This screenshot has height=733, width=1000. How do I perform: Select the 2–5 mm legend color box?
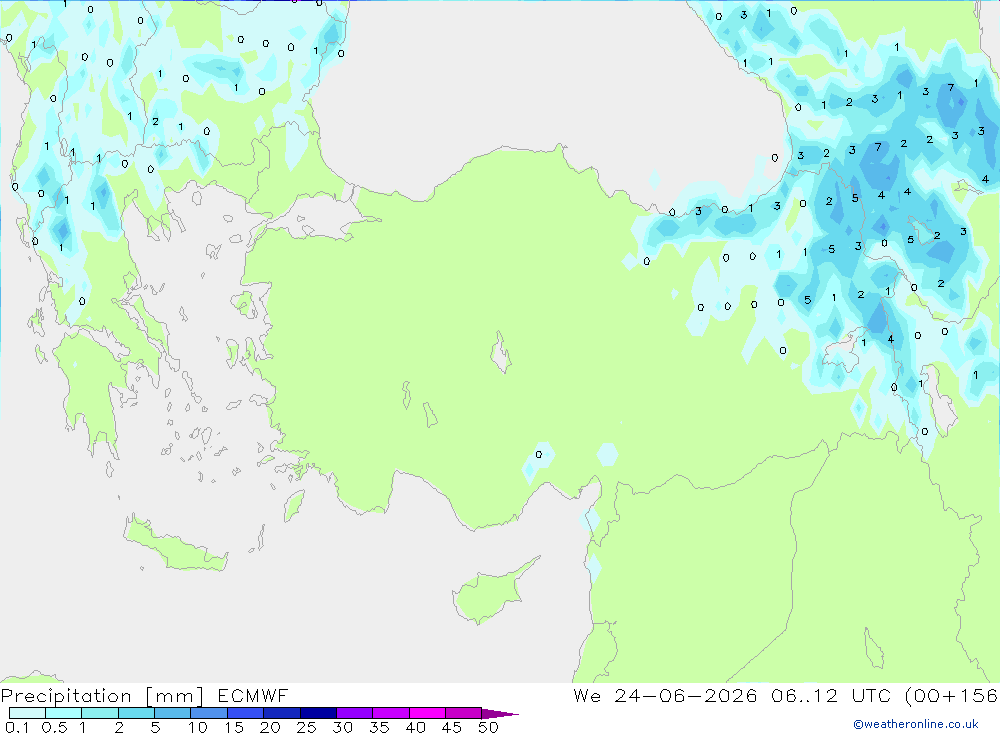[136, 713]
